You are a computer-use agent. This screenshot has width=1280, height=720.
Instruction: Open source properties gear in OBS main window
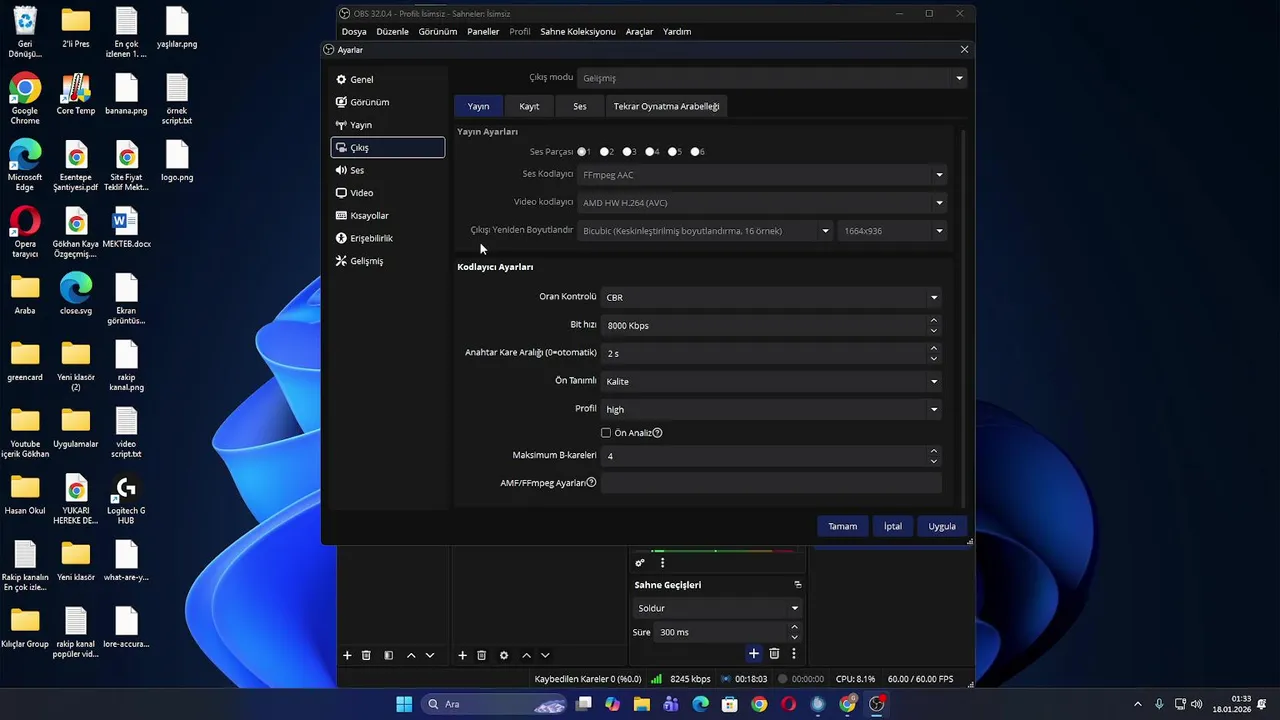pyautogui.click(x=504, y=655)
